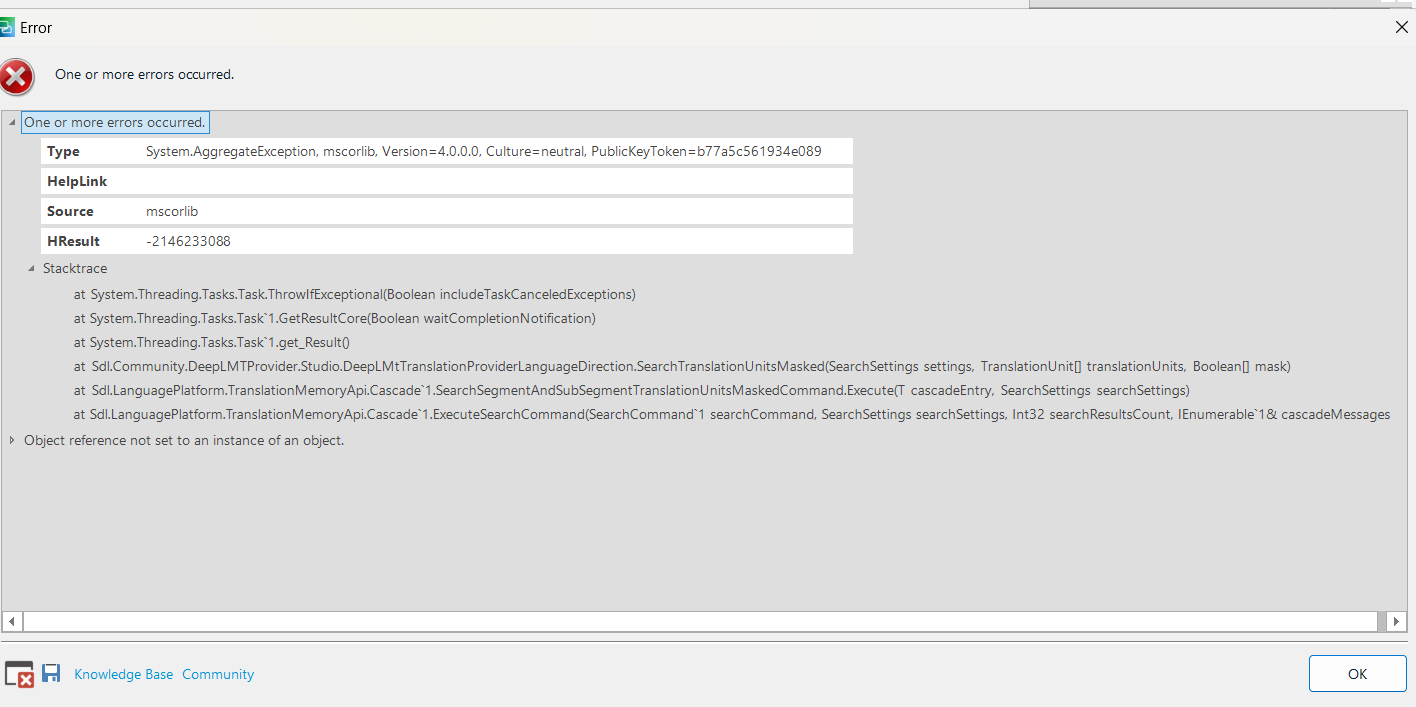This screenshot has height=707, width=1416.
Task: Collapse the Stacktrace section
Action: (x=31, y=268)
